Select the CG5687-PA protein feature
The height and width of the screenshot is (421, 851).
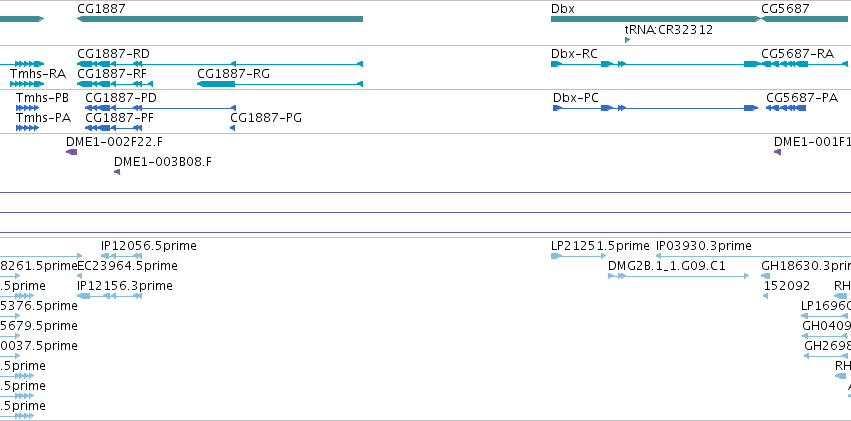click(786, 108)
